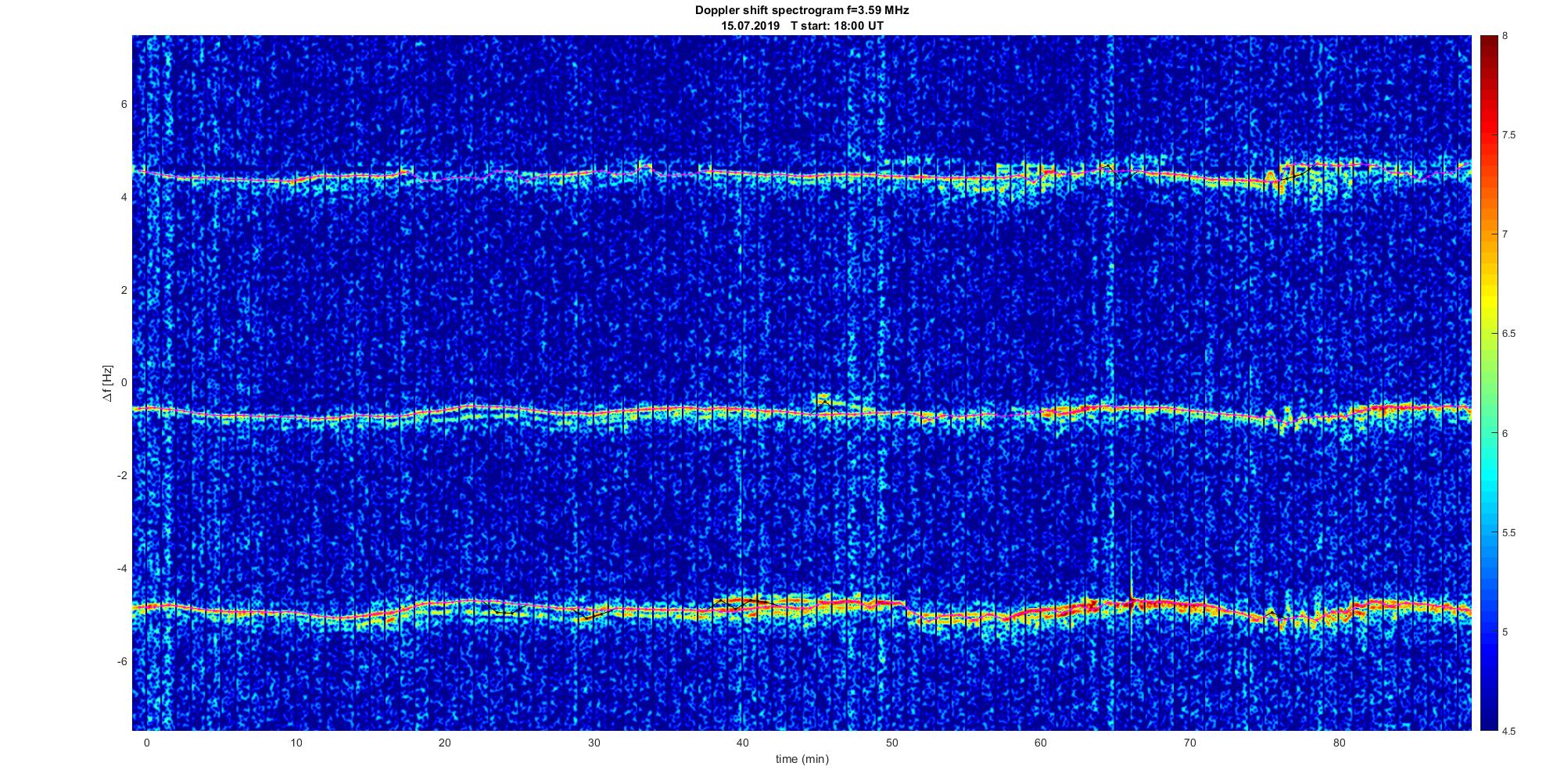Click the x-axis tick label 70

1190,743
